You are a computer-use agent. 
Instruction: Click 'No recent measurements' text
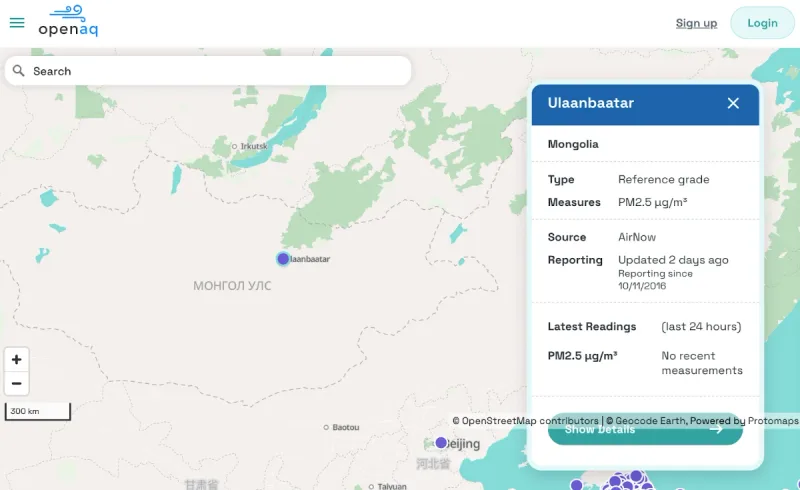(x=702, y=363)
